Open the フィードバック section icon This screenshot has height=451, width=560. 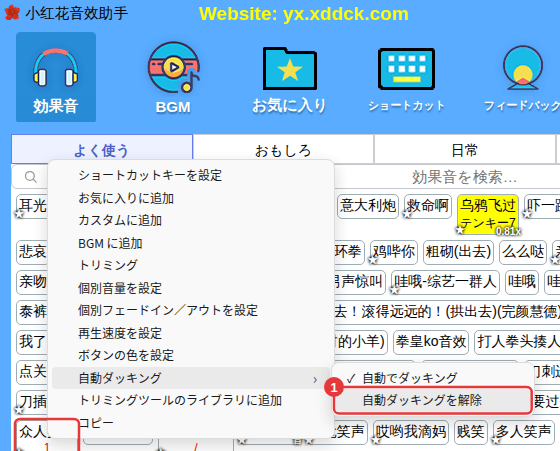[x=522, y=79]
